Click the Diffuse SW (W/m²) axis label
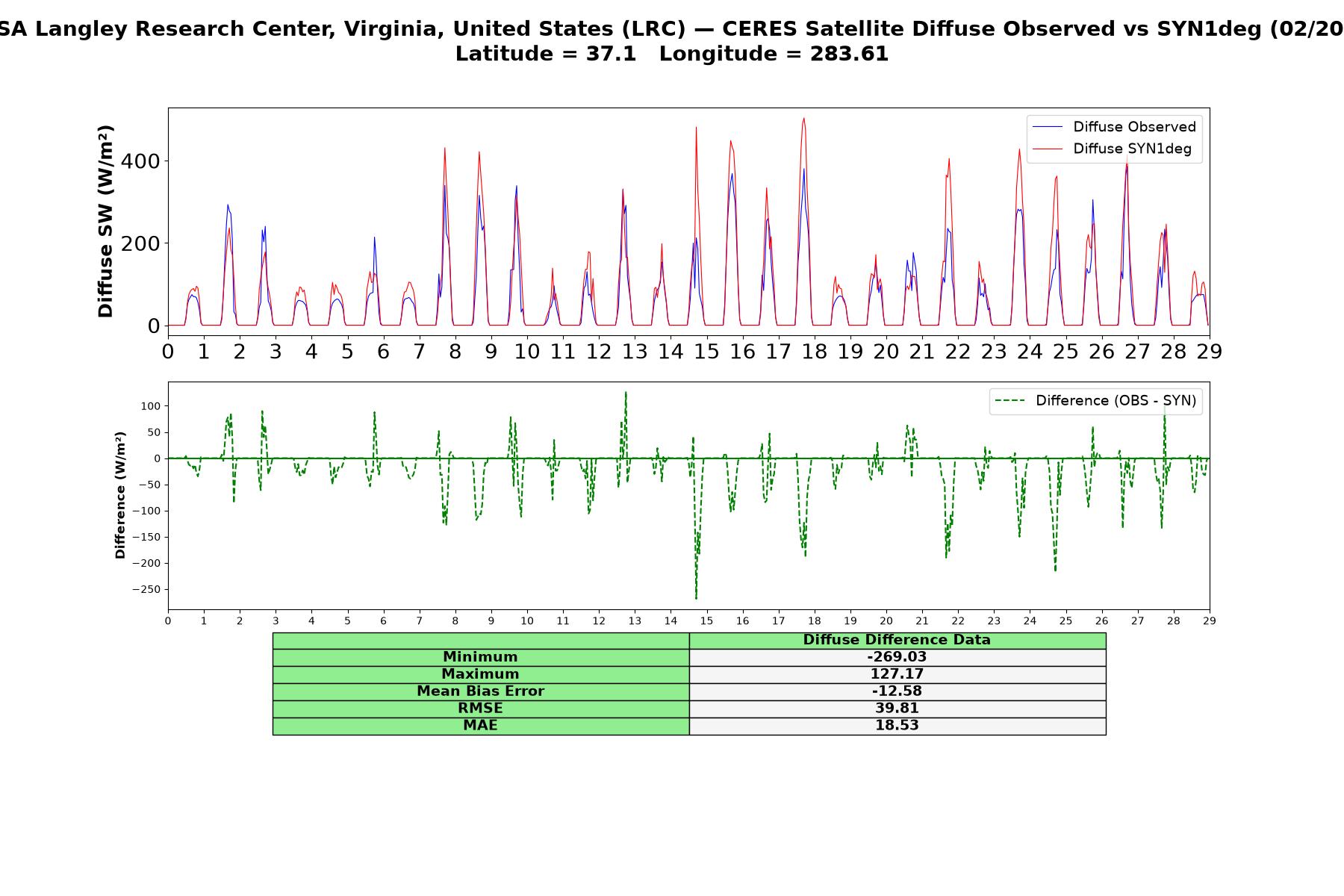 point(105,222)
